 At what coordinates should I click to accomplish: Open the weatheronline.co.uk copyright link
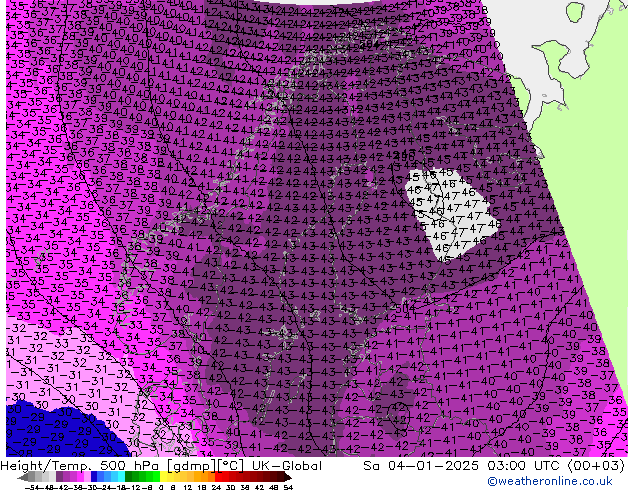tap(549, 481)
